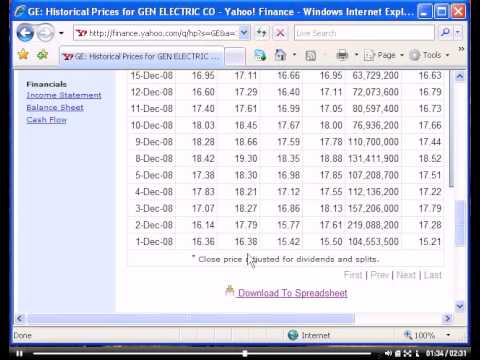Click the address bar URL field

(x=156, y=33)
